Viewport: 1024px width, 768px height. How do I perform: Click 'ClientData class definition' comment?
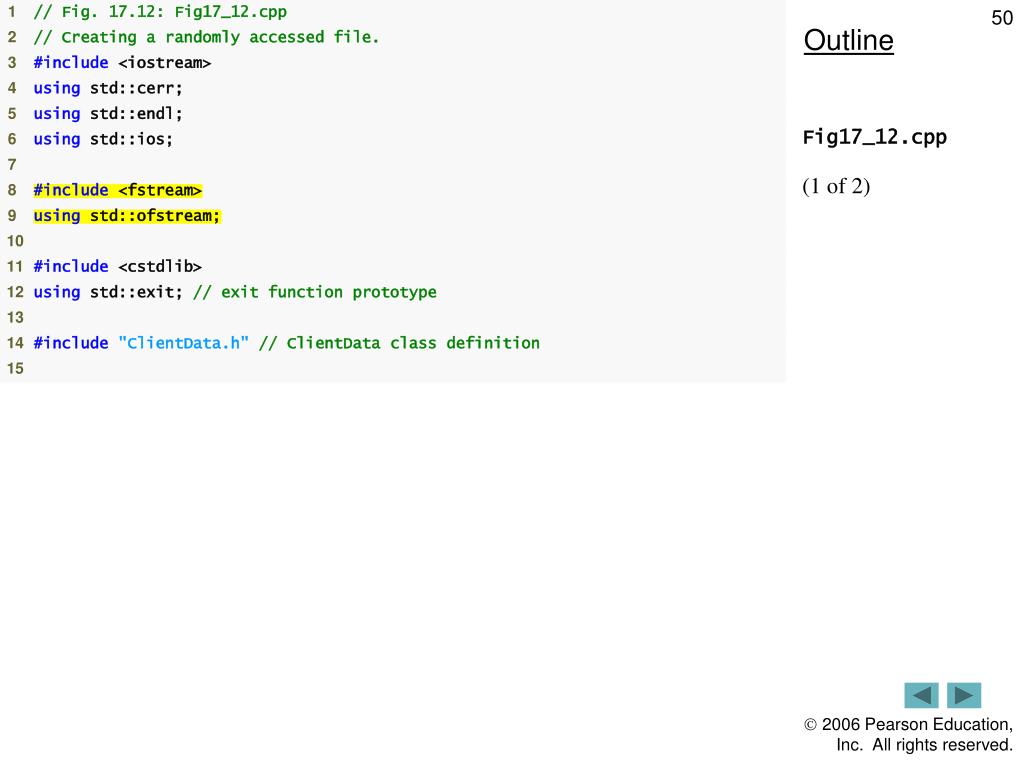pos(400,343)
